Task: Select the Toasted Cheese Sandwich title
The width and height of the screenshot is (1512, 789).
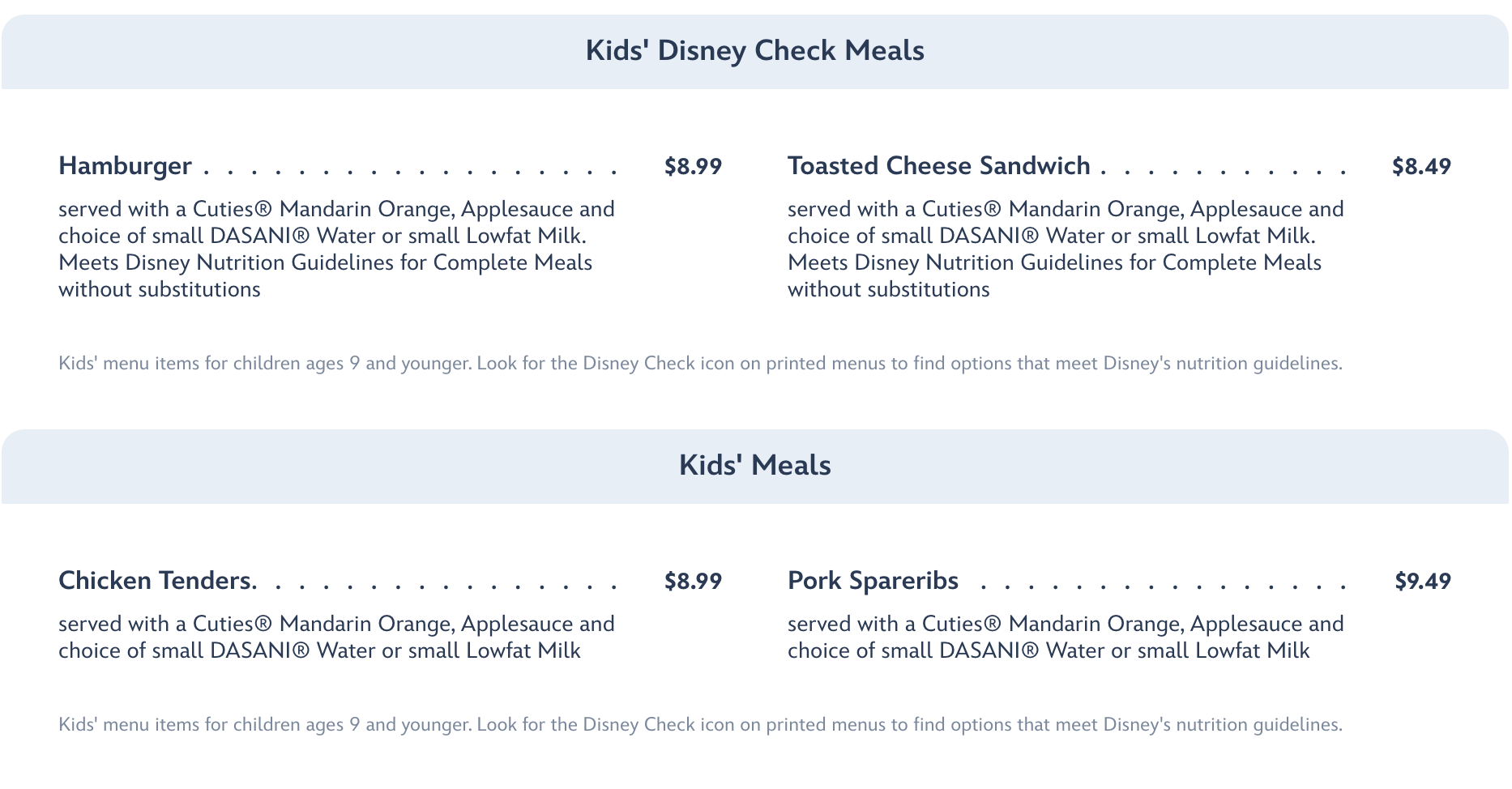Action: (938, 166)
